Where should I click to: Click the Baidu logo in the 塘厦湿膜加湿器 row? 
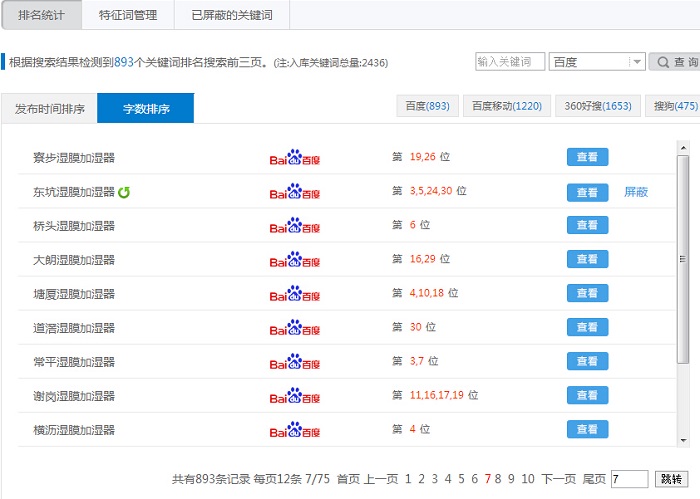point(295,293)
